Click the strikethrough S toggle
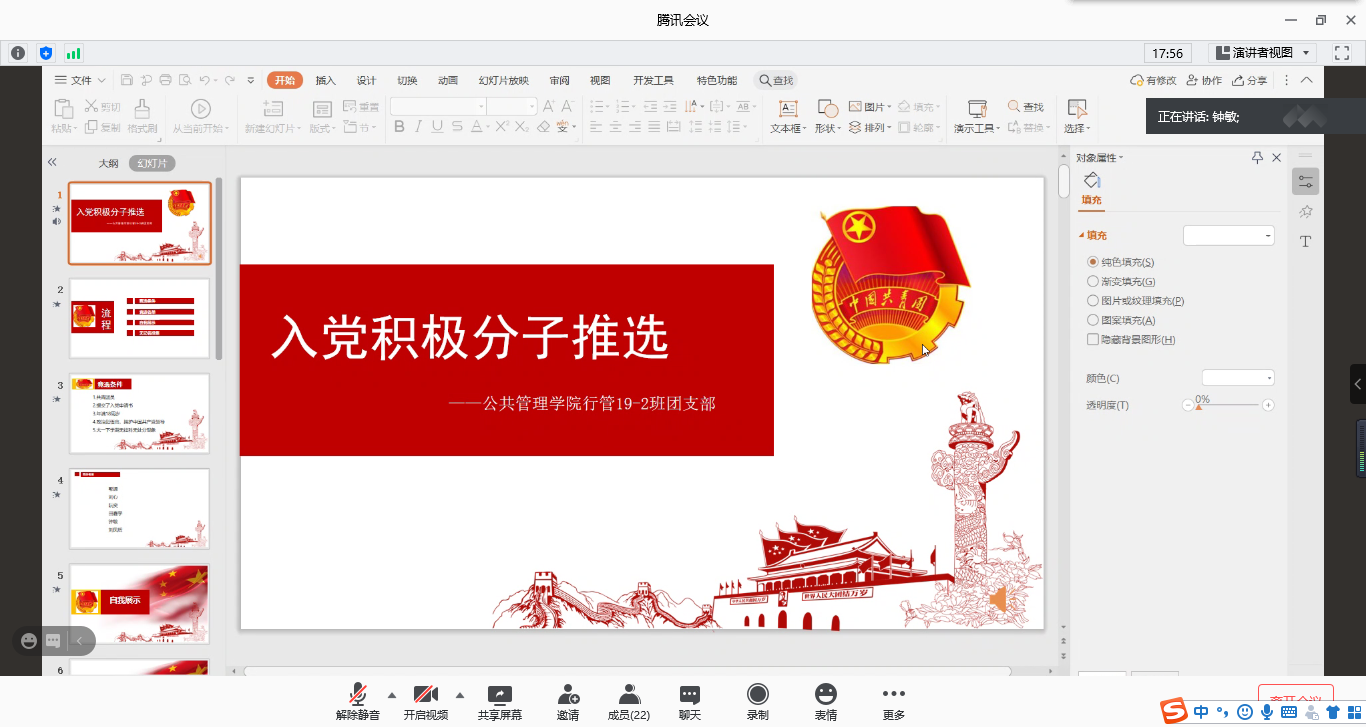 (x=457, y=127)
